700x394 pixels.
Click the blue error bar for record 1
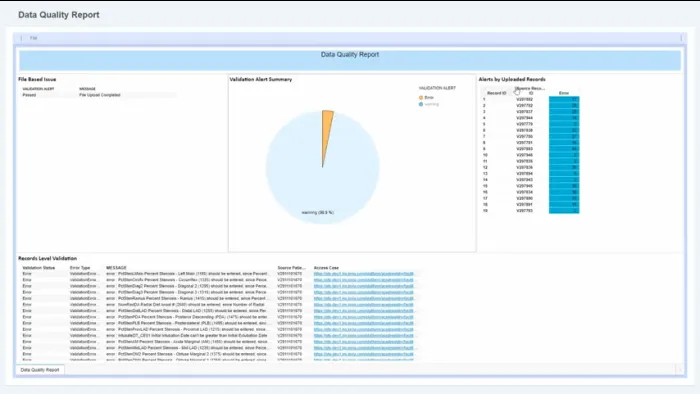point(564,99)
